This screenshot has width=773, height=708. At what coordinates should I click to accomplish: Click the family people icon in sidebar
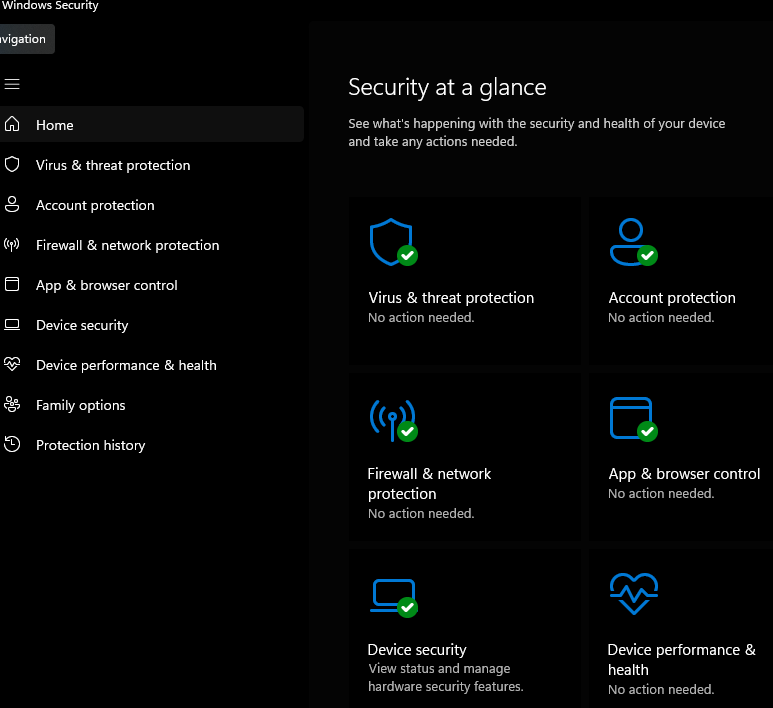12,404
